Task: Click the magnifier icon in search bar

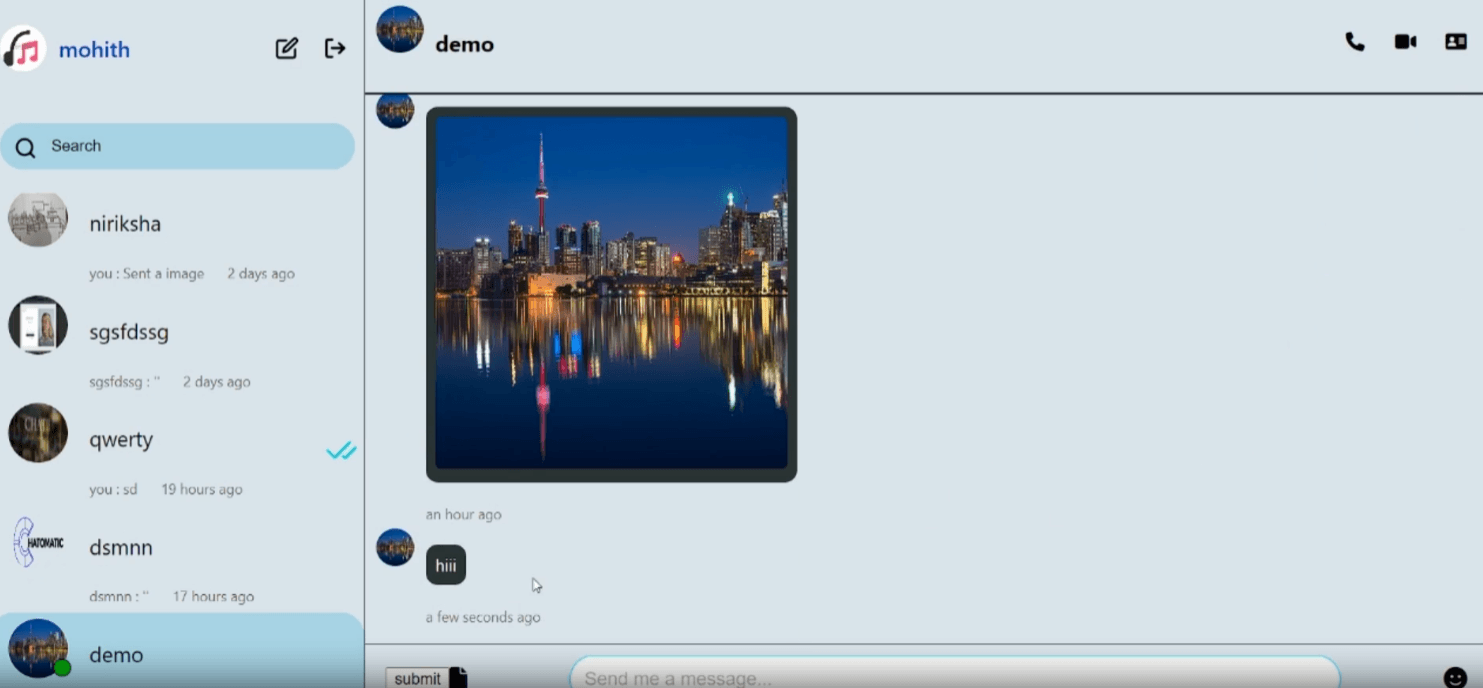Action: tap(26, 148)
